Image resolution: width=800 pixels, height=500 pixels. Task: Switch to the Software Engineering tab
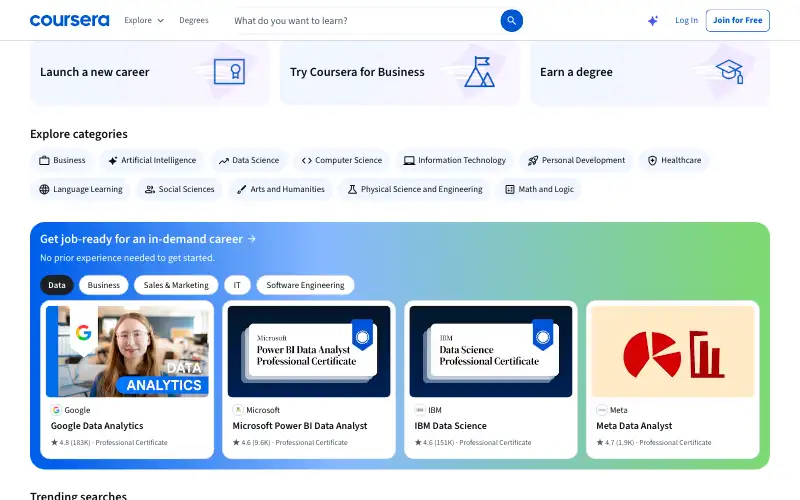(x=305, y=285)
